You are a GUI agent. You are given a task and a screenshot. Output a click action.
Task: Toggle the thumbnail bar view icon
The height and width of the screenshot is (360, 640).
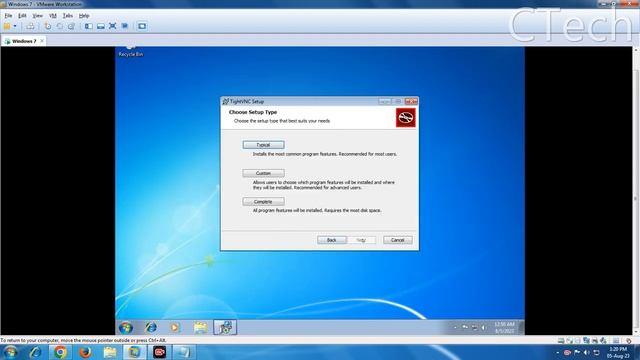[x=100, y=26]
